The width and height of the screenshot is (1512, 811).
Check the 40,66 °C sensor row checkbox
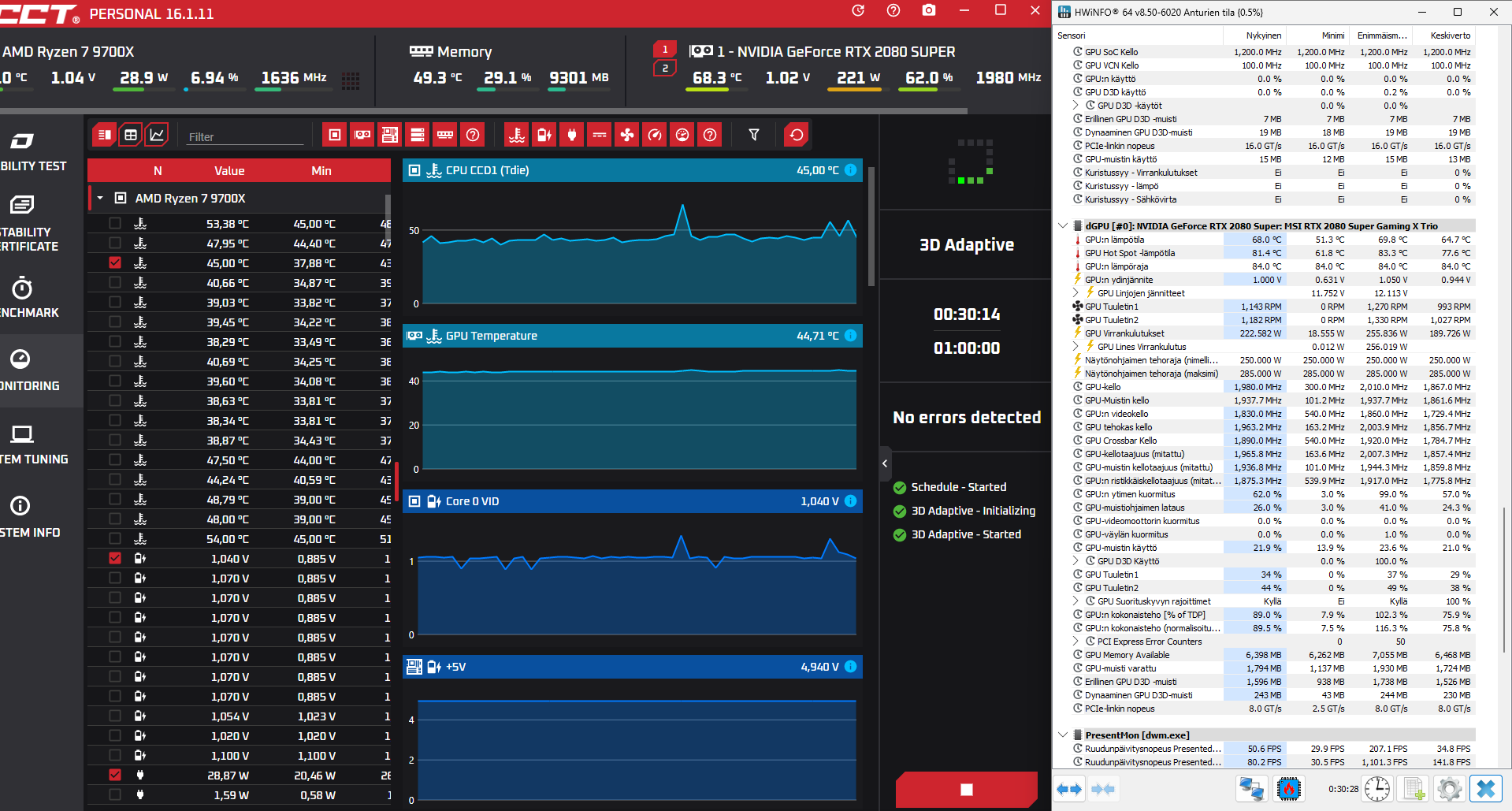pyautogui.click(x=115, y=283)
